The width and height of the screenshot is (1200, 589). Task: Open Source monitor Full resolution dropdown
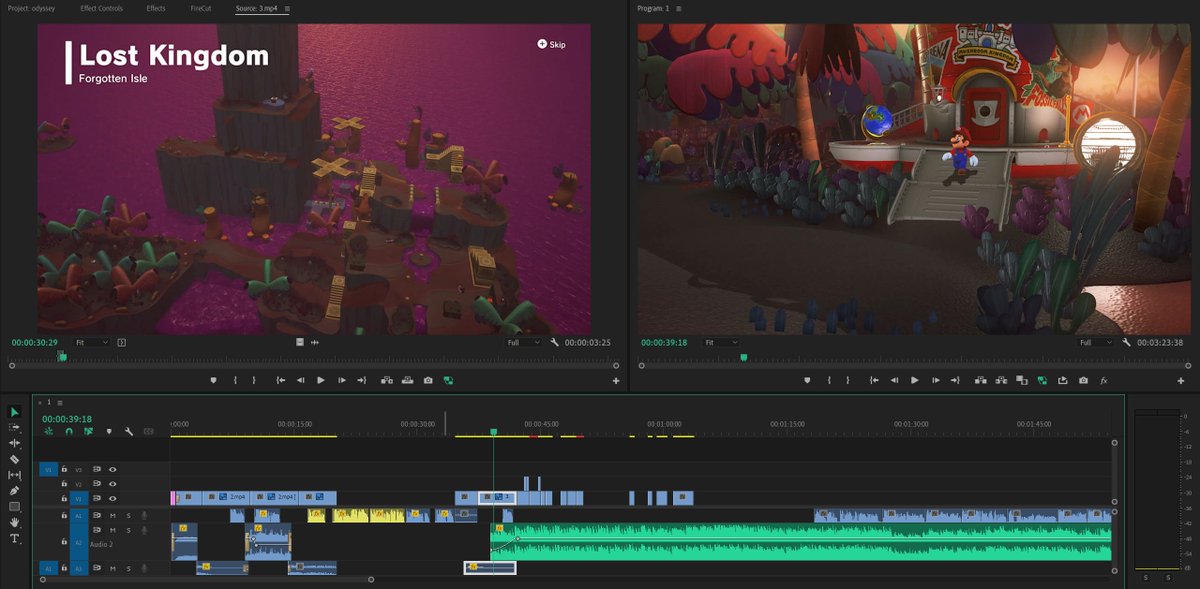pos(523,342)
